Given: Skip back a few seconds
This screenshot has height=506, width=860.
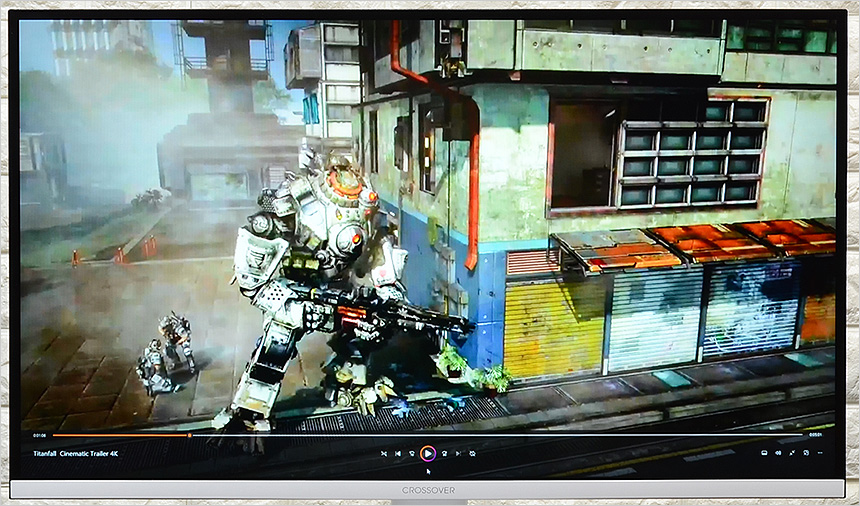Looking at the screenshot, I should click(x=412, y=454).
